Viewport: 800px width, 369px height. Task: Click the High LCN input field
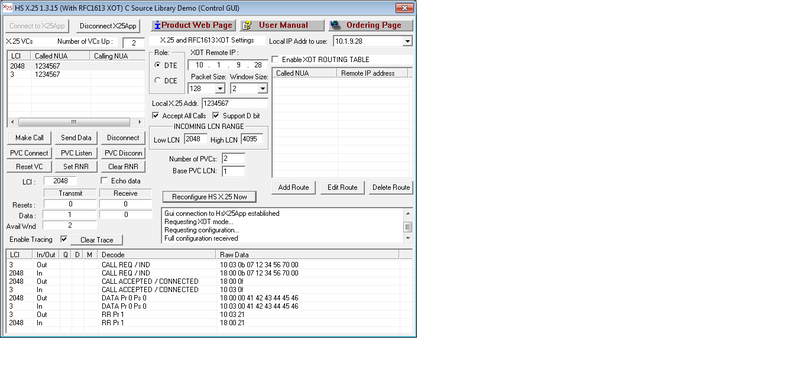point(252,139)
